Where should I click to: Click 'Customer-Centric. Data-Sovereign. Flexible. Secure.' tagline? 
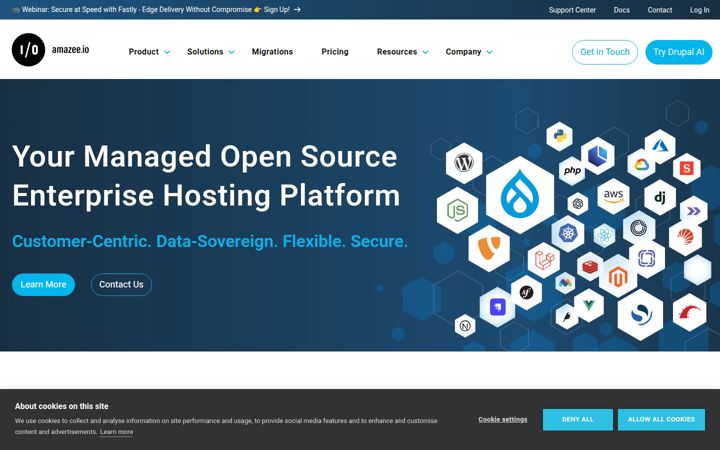[x=210, y=241]
